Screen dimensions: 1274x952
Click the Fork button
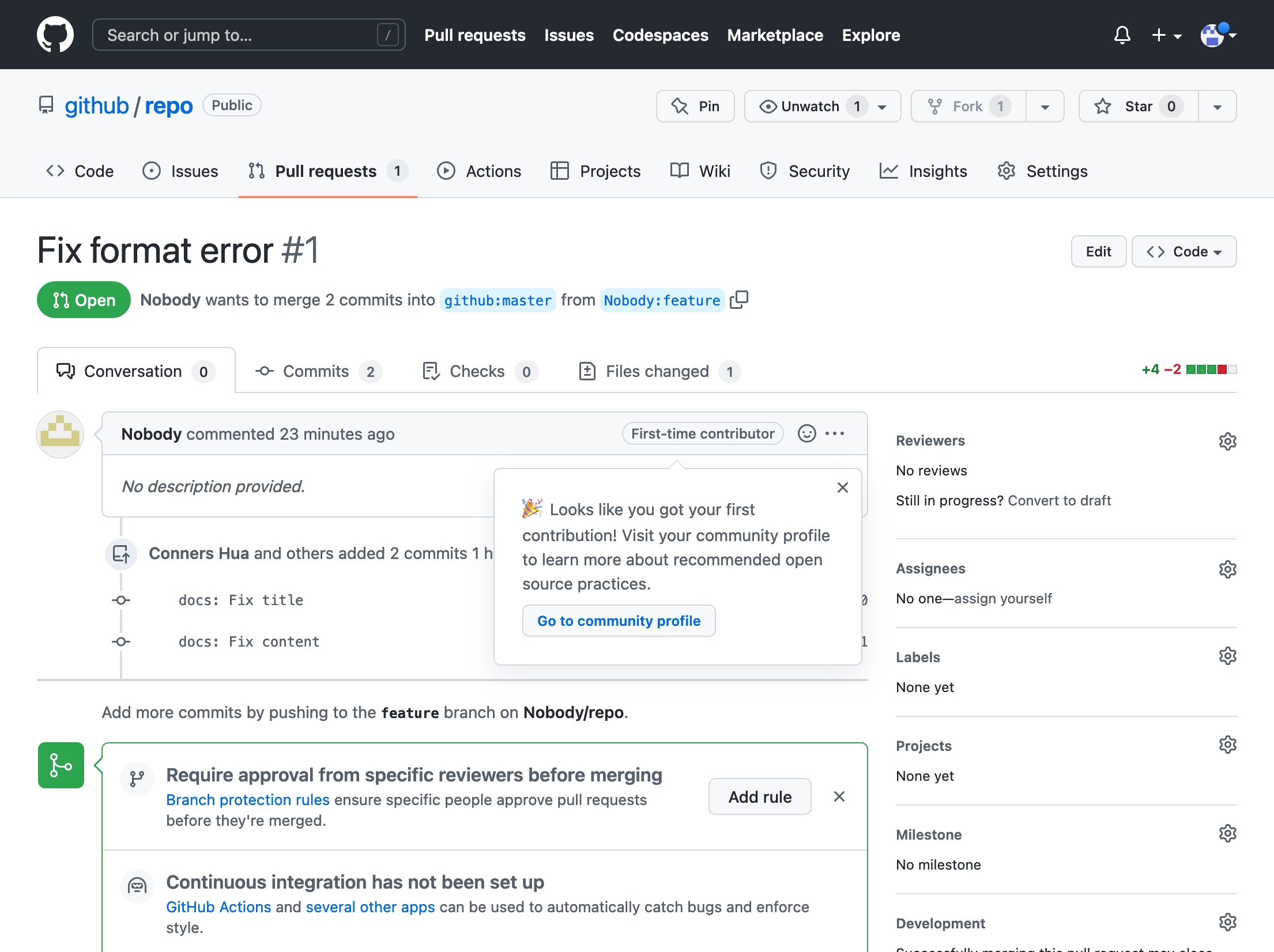tap(968, 106)
